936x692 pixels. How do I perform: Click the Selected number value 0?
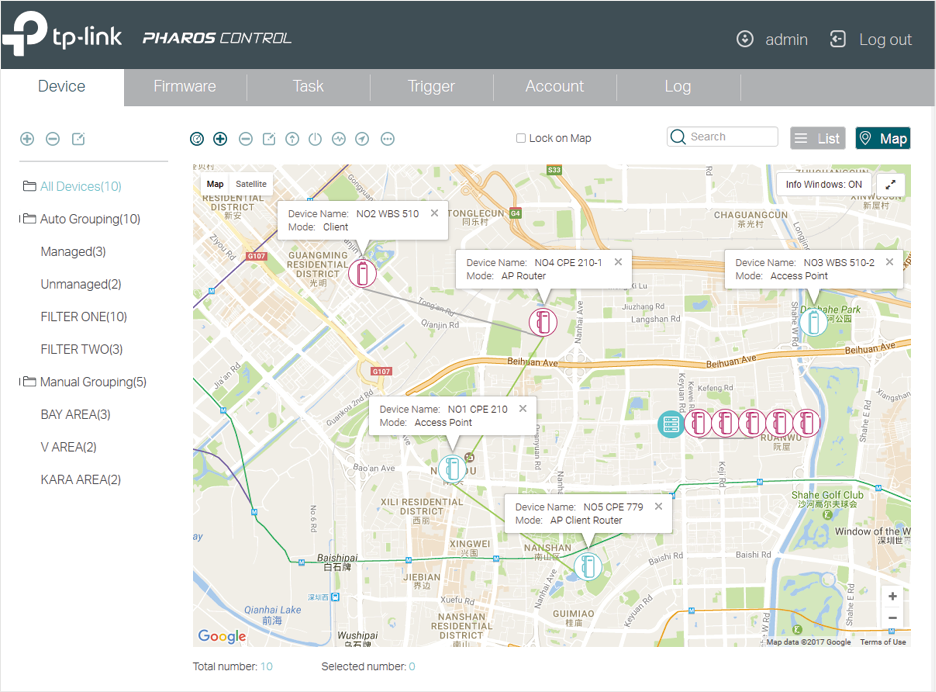coord(412,666)
